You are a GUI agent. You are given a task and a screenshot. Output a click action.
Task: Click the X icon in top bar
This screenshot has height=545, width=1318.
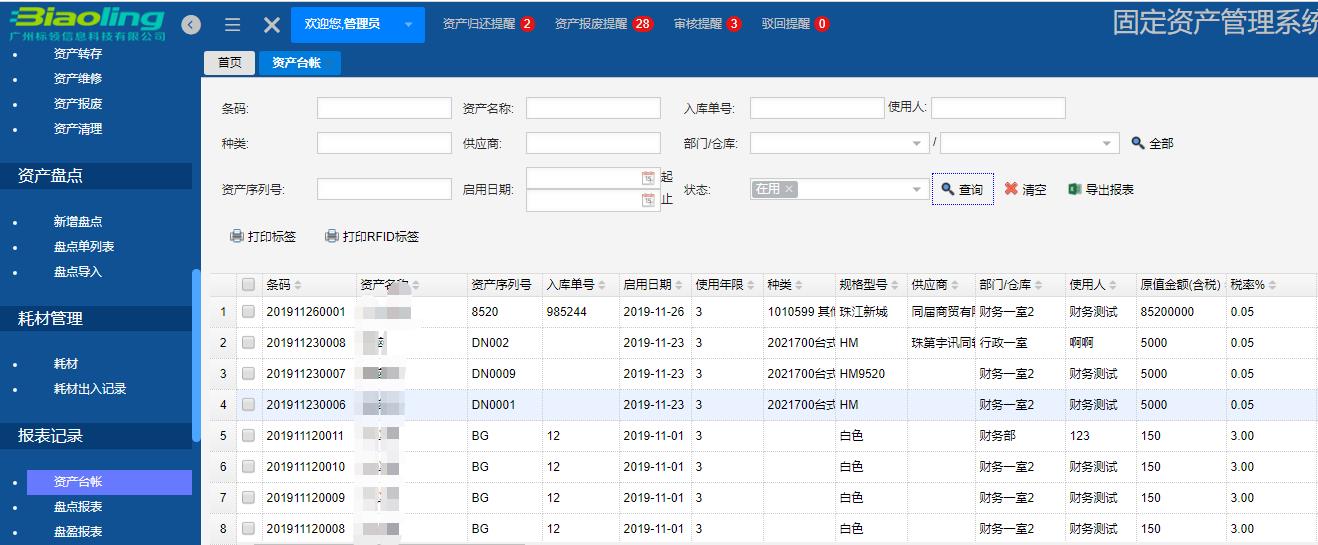tap(271, 25)
